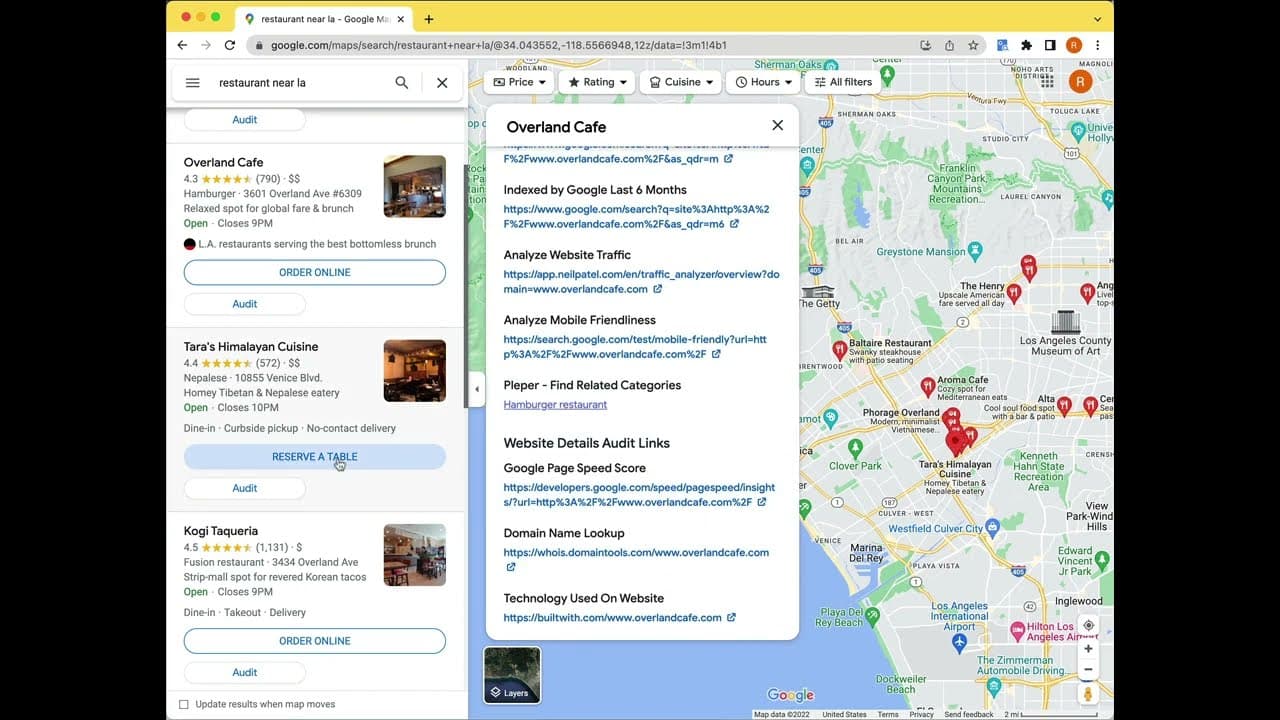Click Overland Cafe ORDER ONLINE button
The height and width of the screenshot is (720, 1280).
coord(315,272)
